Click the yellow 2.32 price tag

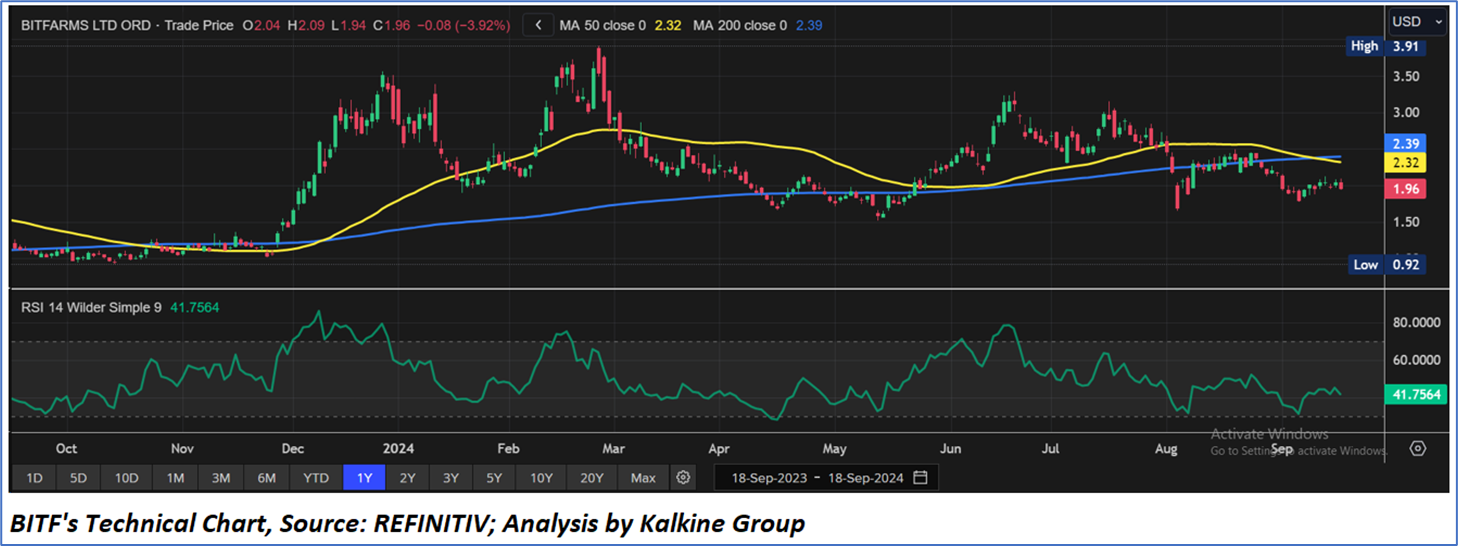(x=1407, y=163)
